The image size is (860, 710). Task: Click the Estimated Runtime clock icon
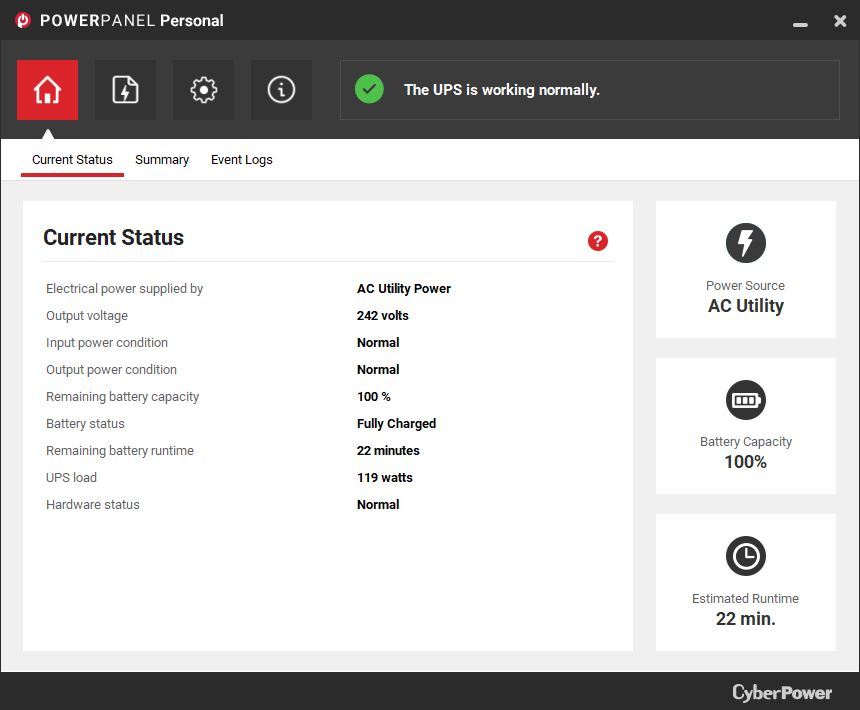(x=745, y=556)
